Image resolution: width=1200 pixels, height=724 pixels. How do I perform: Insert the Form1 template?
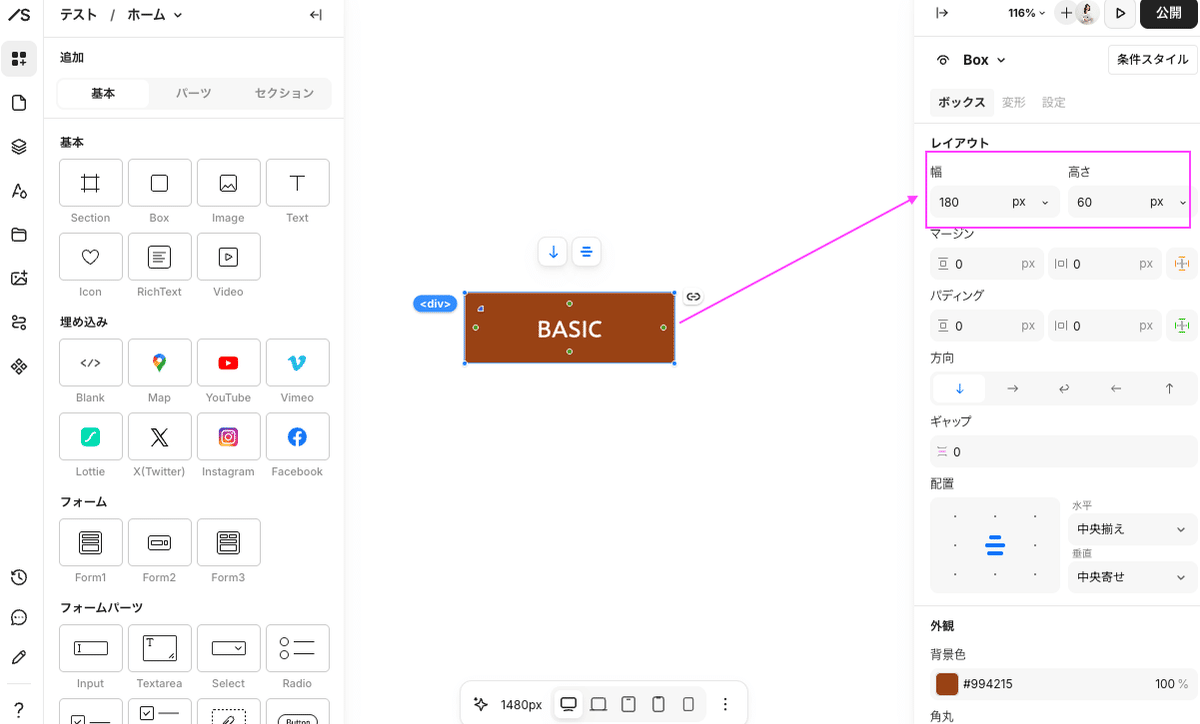point(91,543)
